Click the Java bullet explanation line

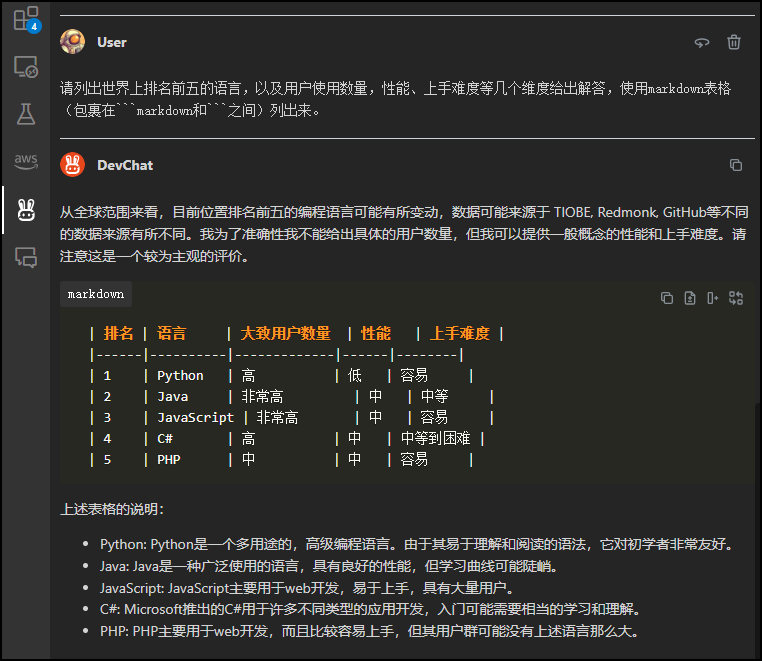pos(329,566)
